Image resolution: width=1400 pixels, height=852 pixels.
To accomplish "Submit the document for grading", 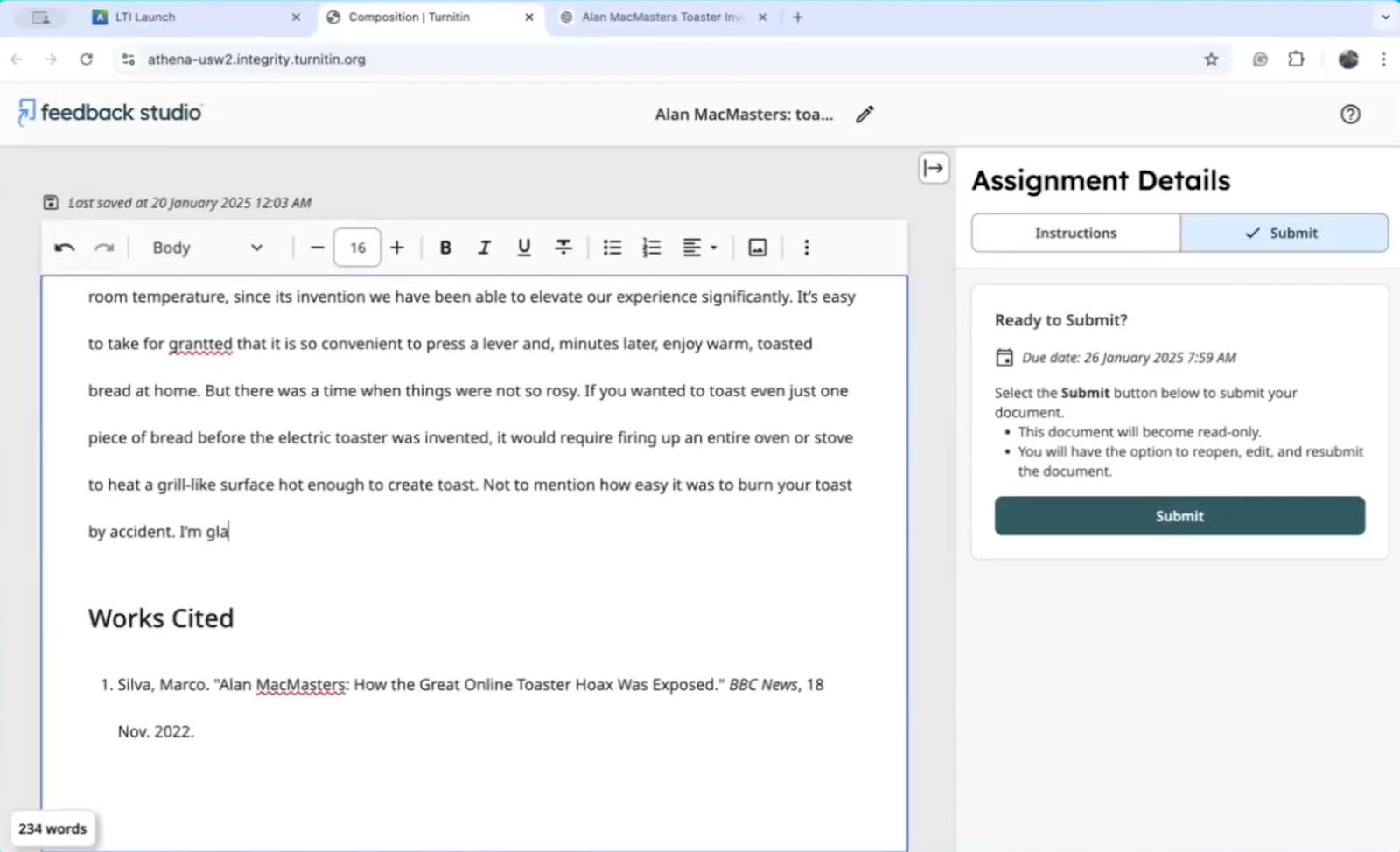I will click(1179, 515).
